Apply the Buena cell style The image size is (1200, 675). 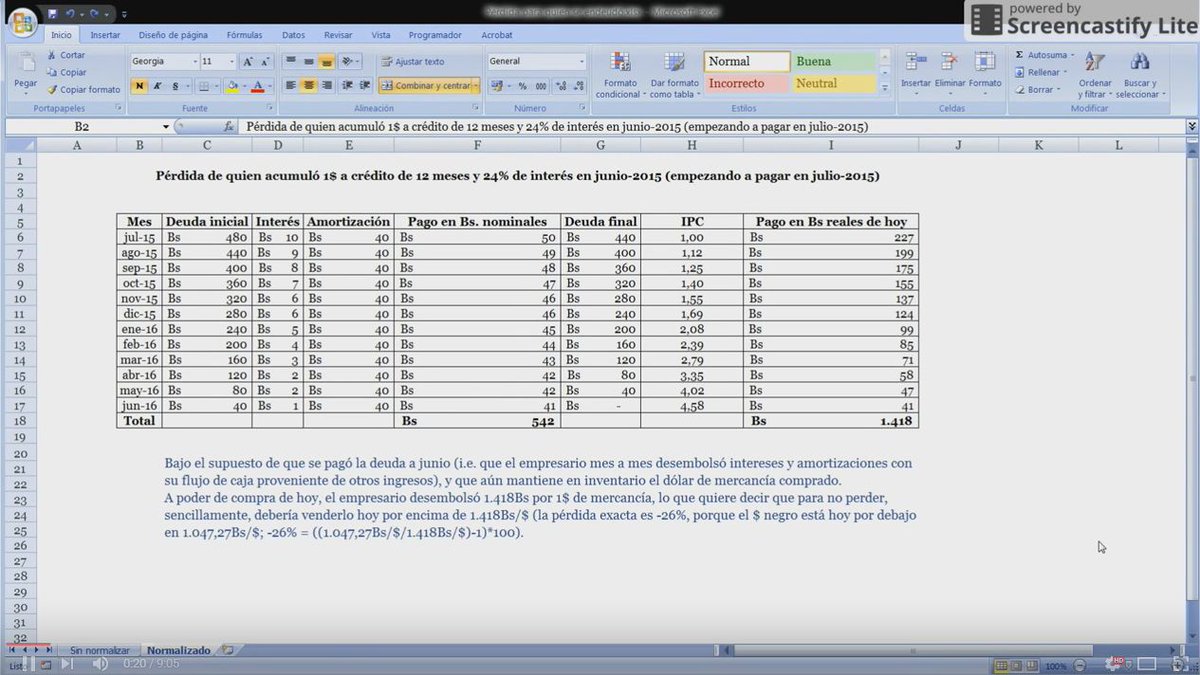pos(834,62)
